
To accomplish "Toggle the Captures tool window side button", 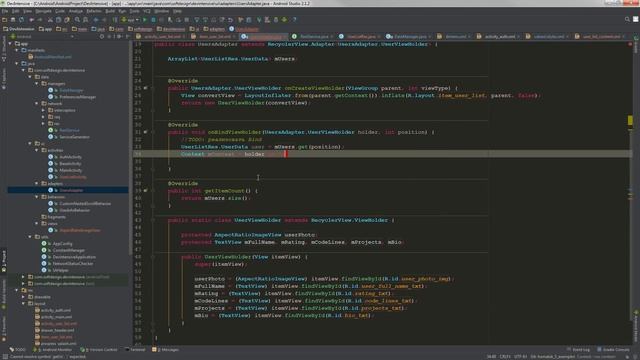I will pyautogui.click(x=4, y=78).
